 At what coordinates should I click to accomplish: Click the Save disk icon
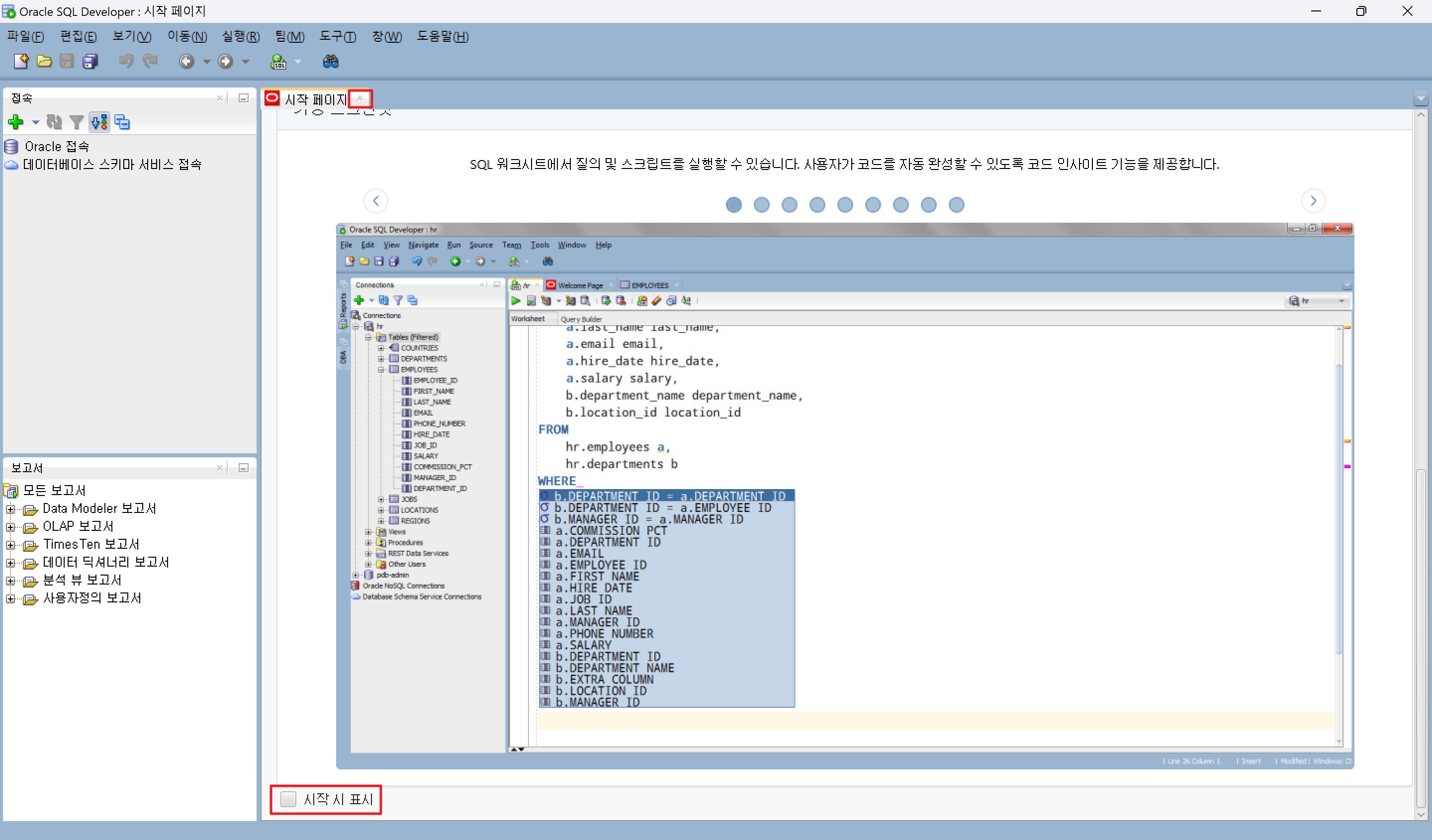(x=67, y=61)
